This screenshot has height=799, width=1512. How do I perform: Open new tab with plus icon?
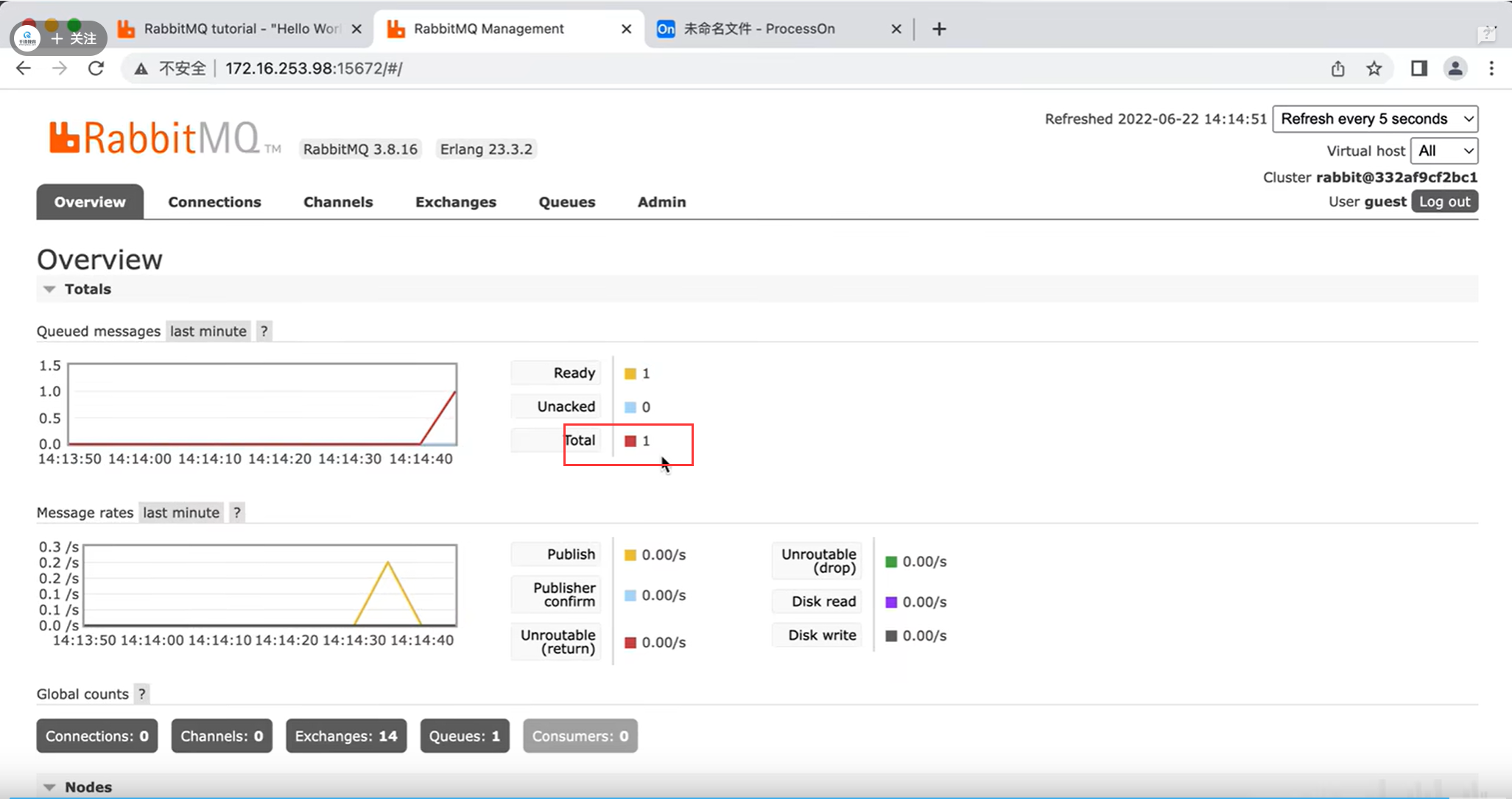(x=939, y=29)
